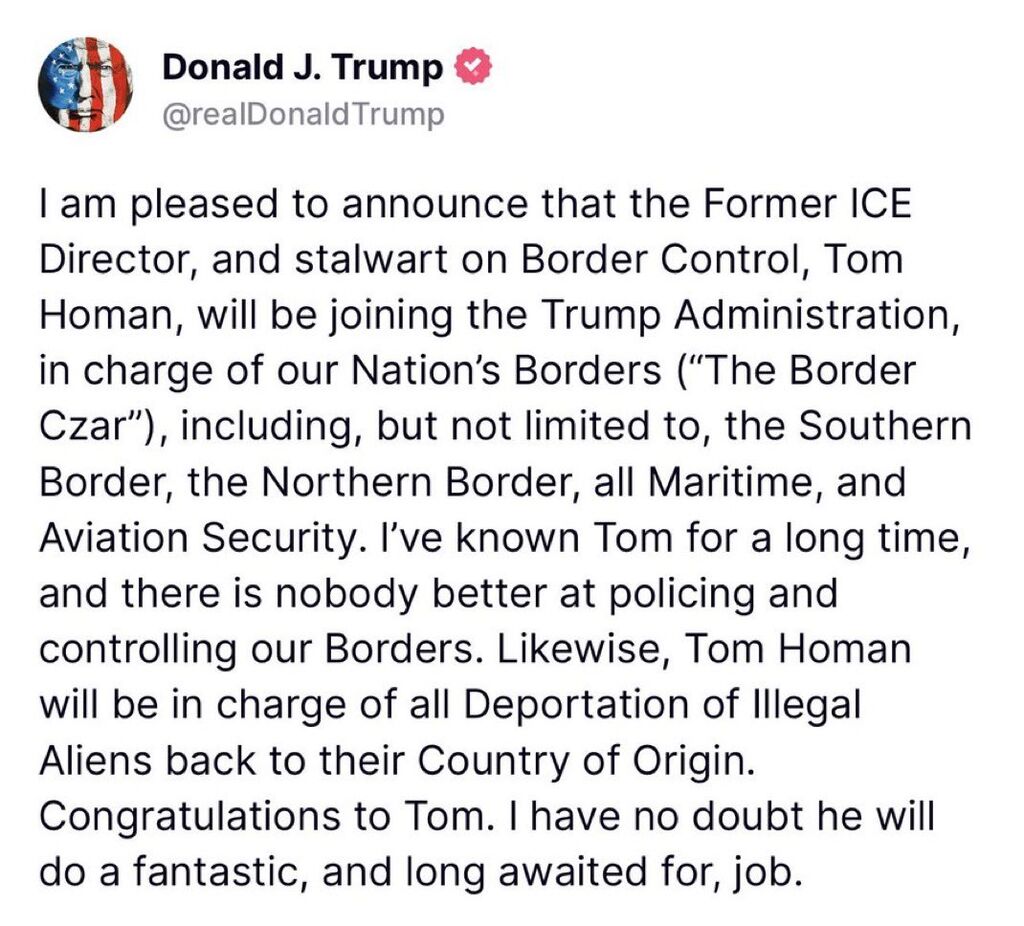Click the phrase "Nation's Borders" in post

507,370
